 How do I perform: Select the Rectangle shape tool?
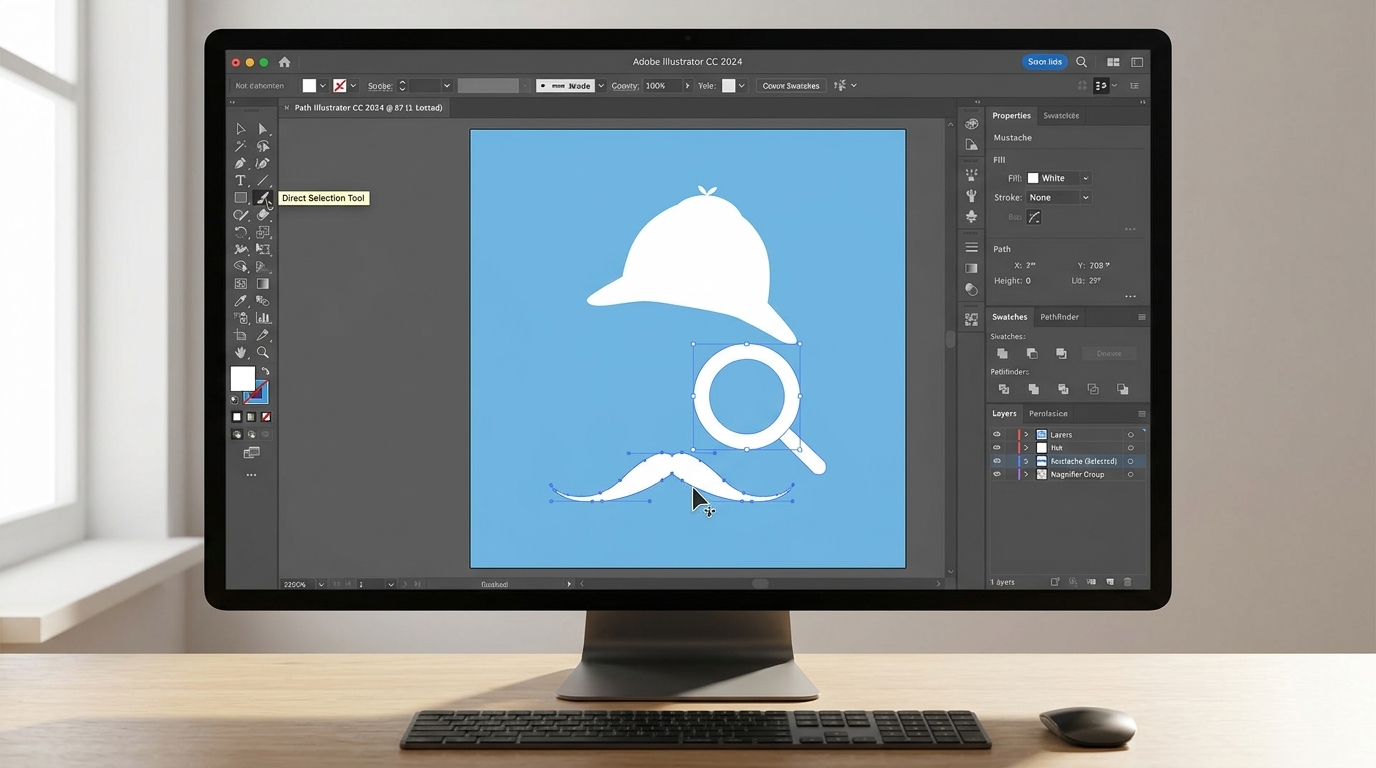tap(240, 198)
